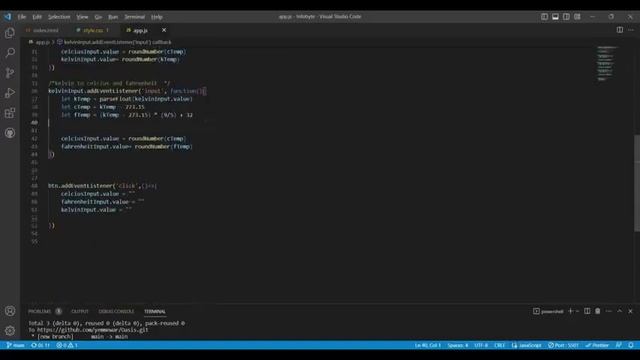This screenshot has width=640, height=360.
Task: Open the Search view in activity bar
Action: (x=10, y=53)
